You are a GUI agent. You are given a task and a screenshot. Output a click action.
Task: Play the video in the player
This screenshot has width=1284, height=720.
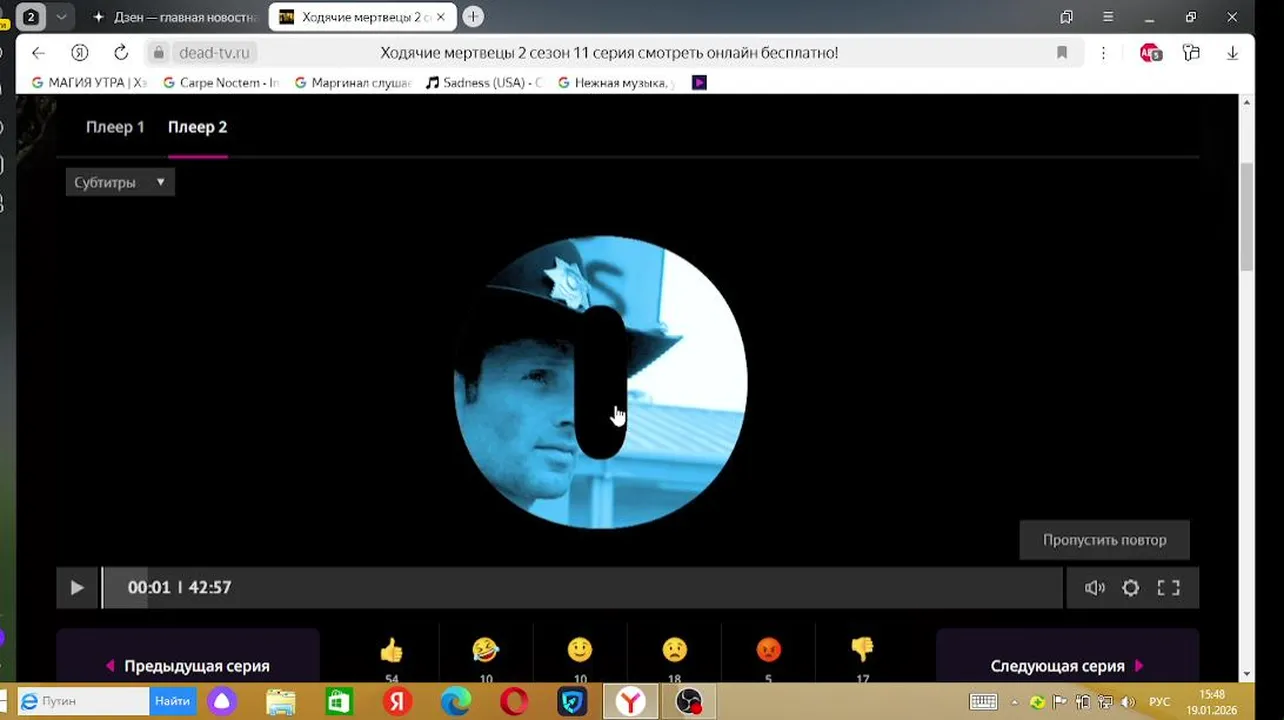[77, 588]
